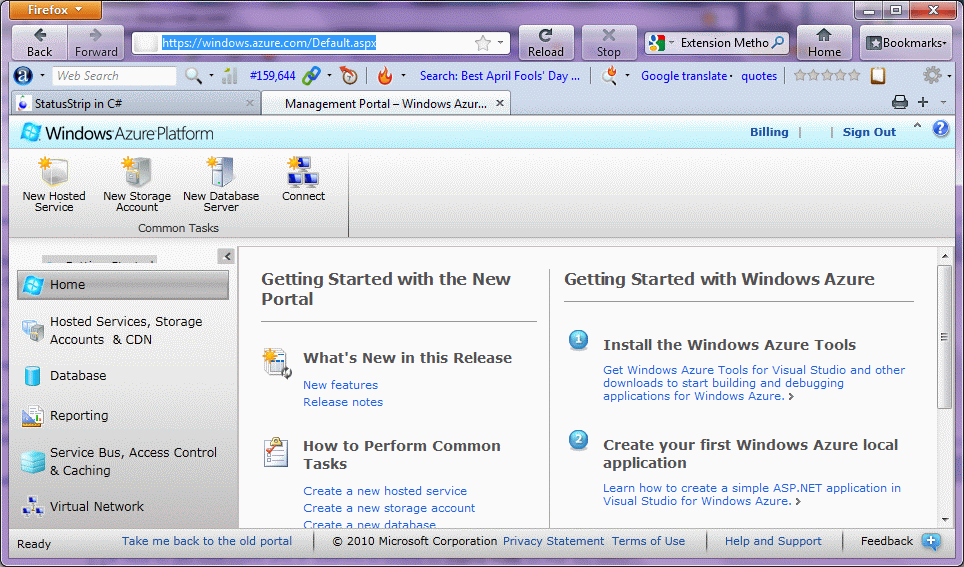The image size is (964, 567).
Task: Open the toolbar settings gear
Action: click(x=932, y=76)
